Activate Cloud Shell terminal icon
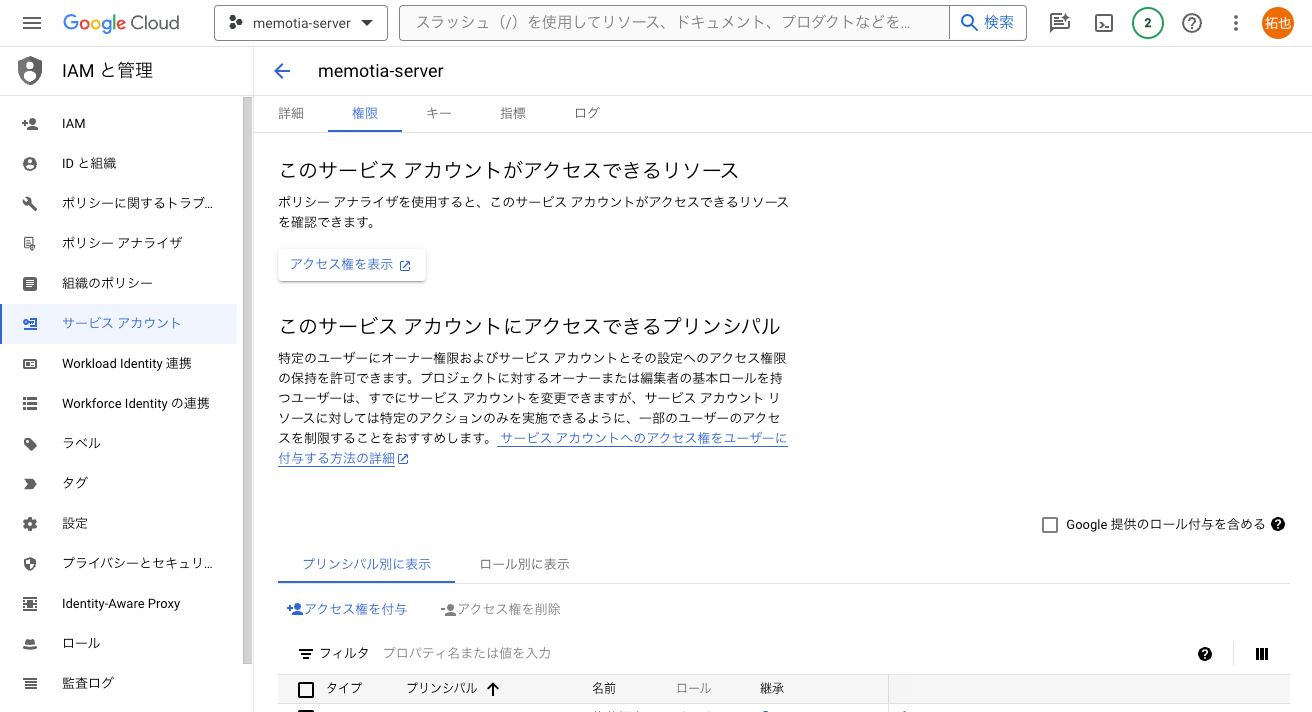The width and height of the screenshot is (1312, 712). click(1104, 23)
